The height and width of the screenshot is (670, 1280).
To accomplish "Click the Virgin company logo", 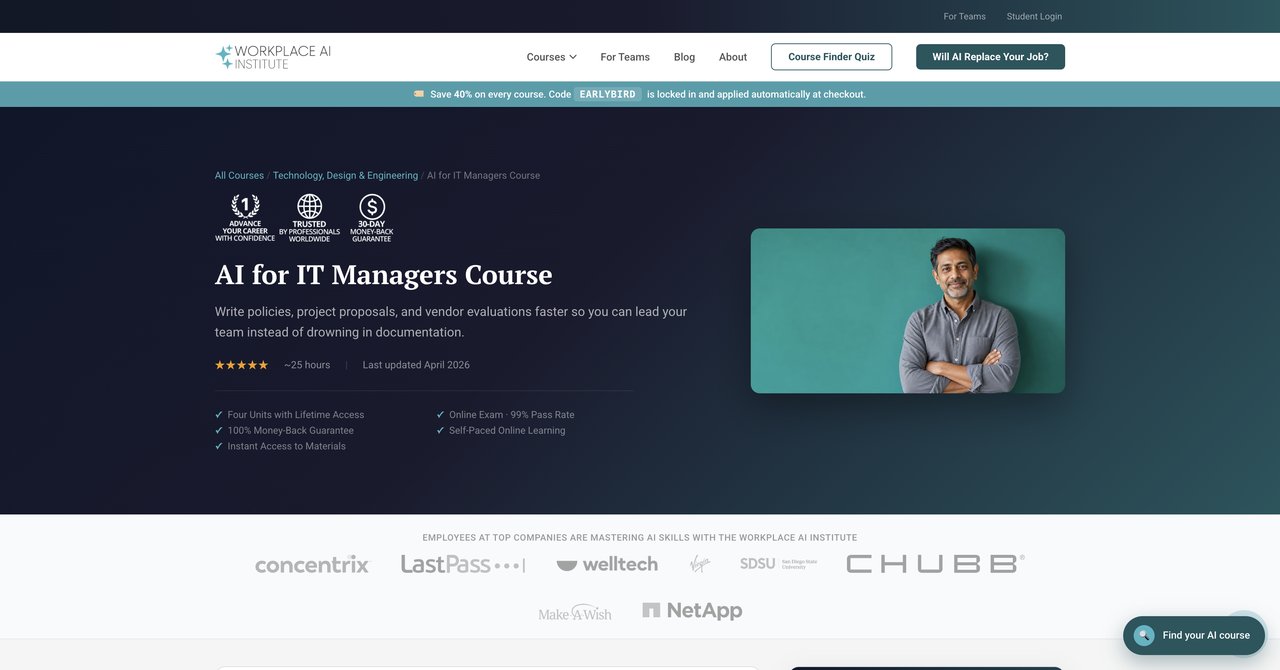I will tap(700, 564).
